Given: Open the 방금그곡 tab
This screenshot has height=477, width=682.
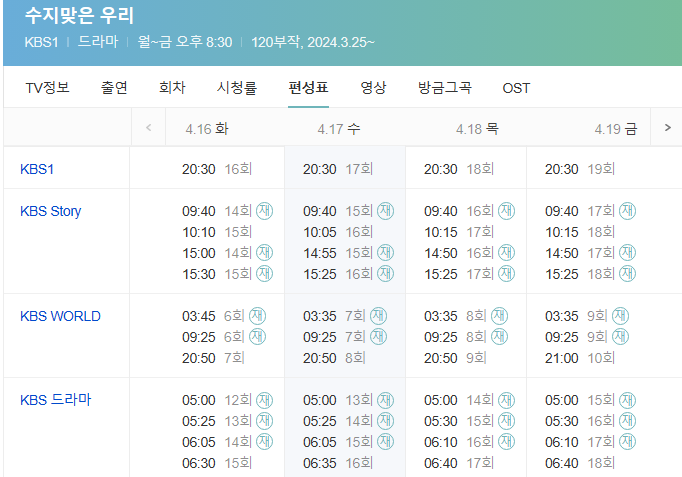Looking at the screenshot, I should tap(445, 88).
